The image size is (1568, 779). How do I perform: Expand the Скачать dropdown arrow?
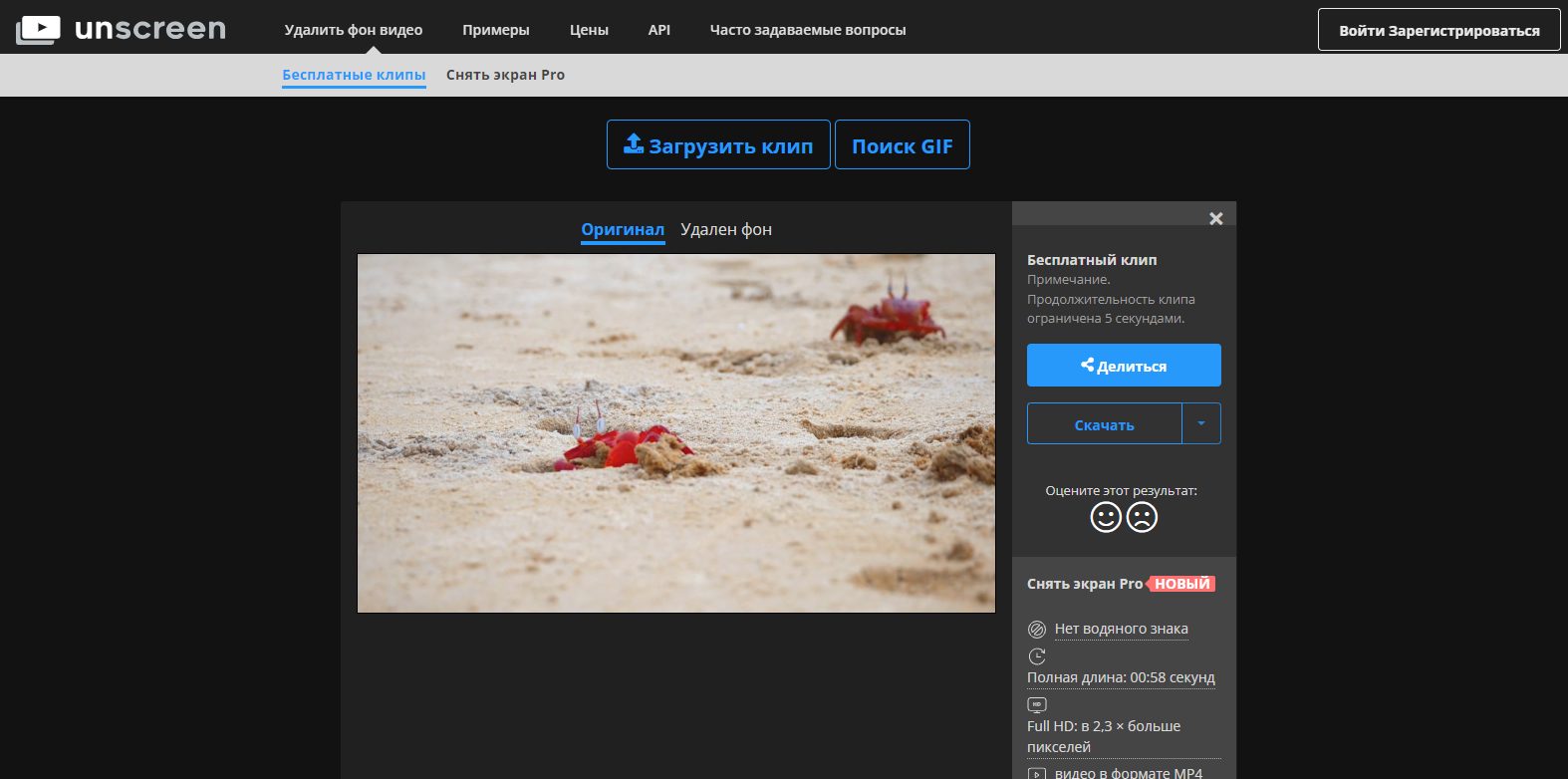(x=1201, y=423)
